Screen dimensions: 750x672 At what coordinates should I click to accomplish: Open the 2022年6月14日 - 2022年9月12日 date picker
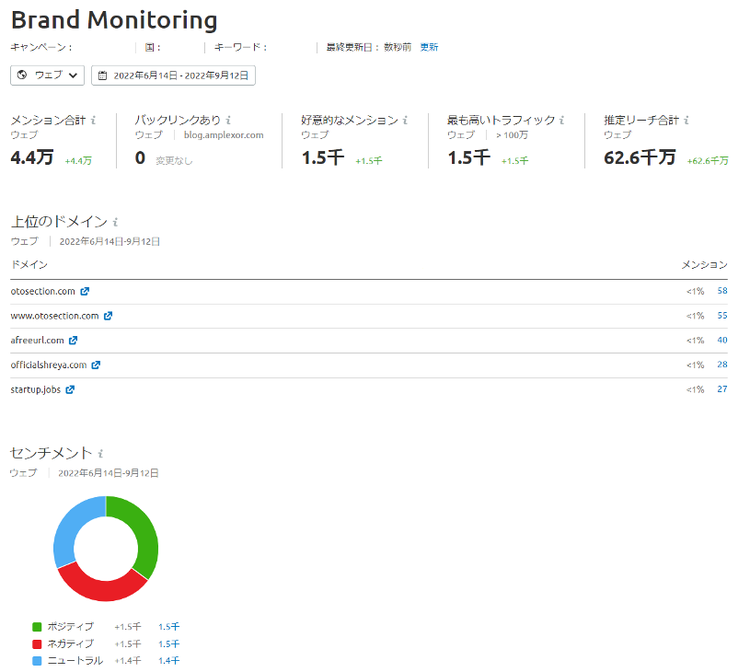click(x=173, y=76)
